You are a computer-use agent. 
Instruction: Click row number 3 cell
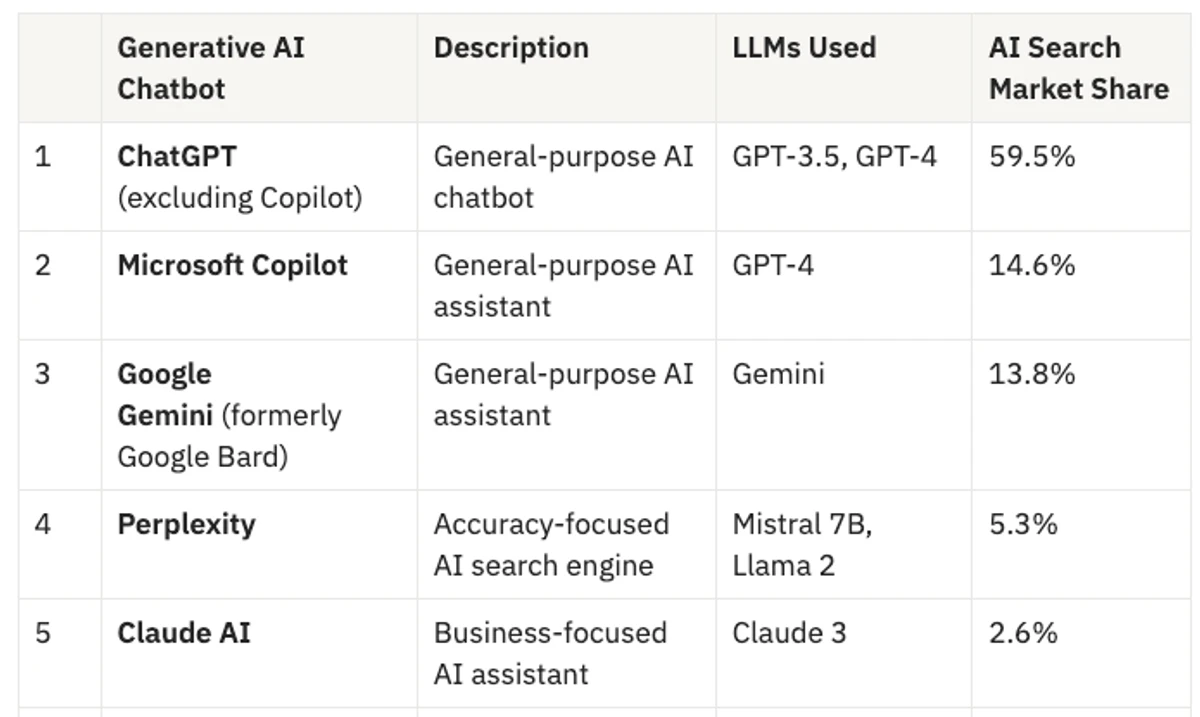pos(42,375)
